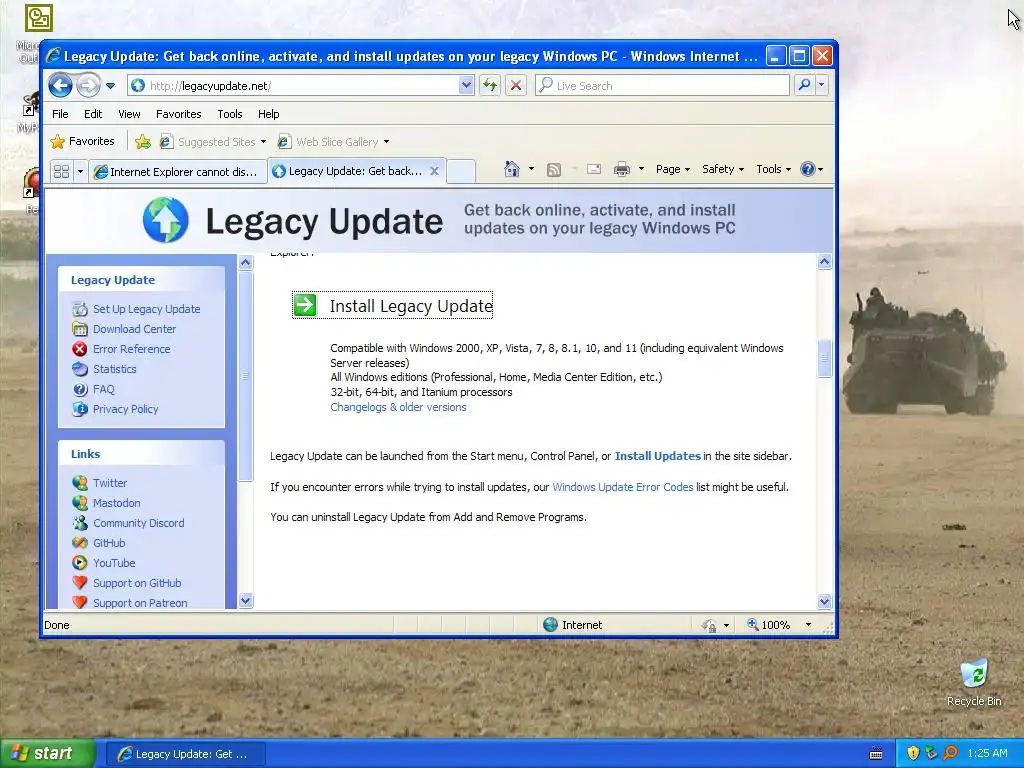
Task: Open Web Slice Gallery dropdown
Action: [333, 142]
